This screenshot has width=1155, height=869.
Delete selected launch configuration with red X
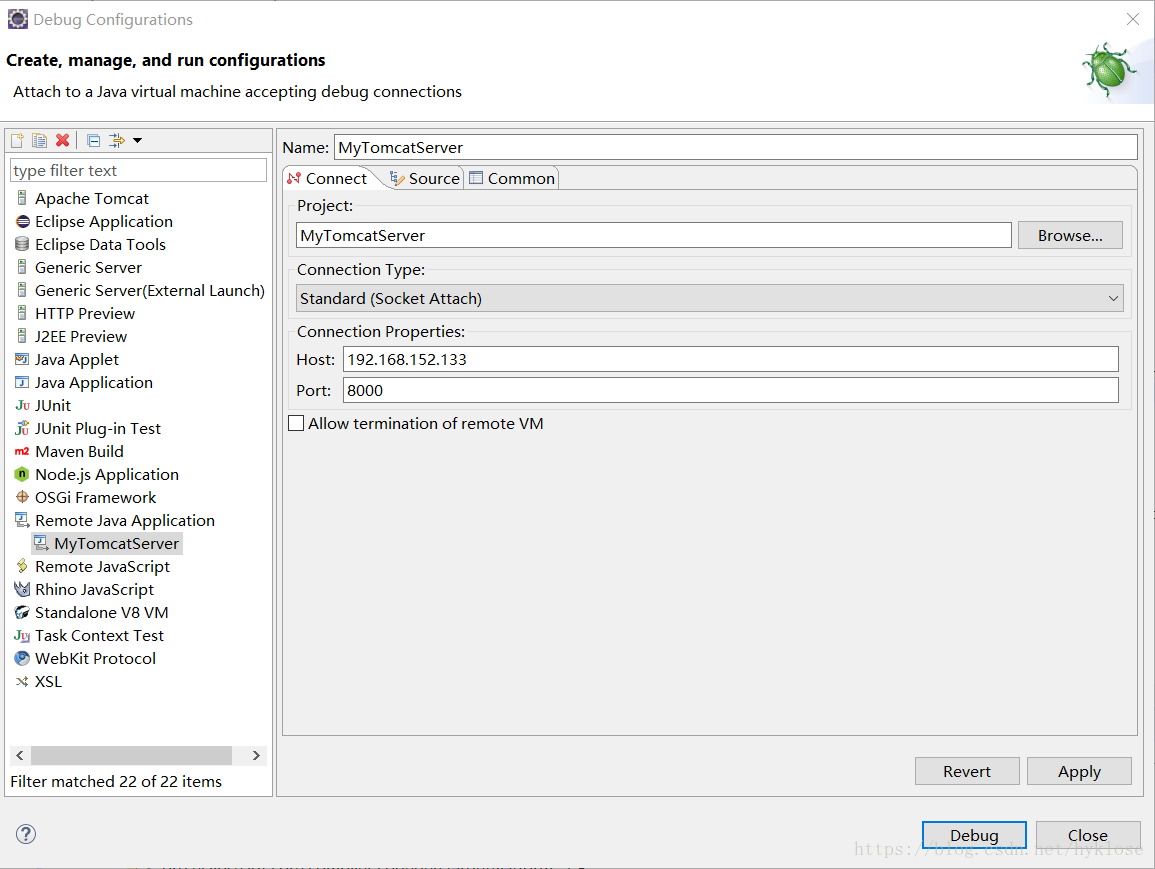click(x=63, y=140)
